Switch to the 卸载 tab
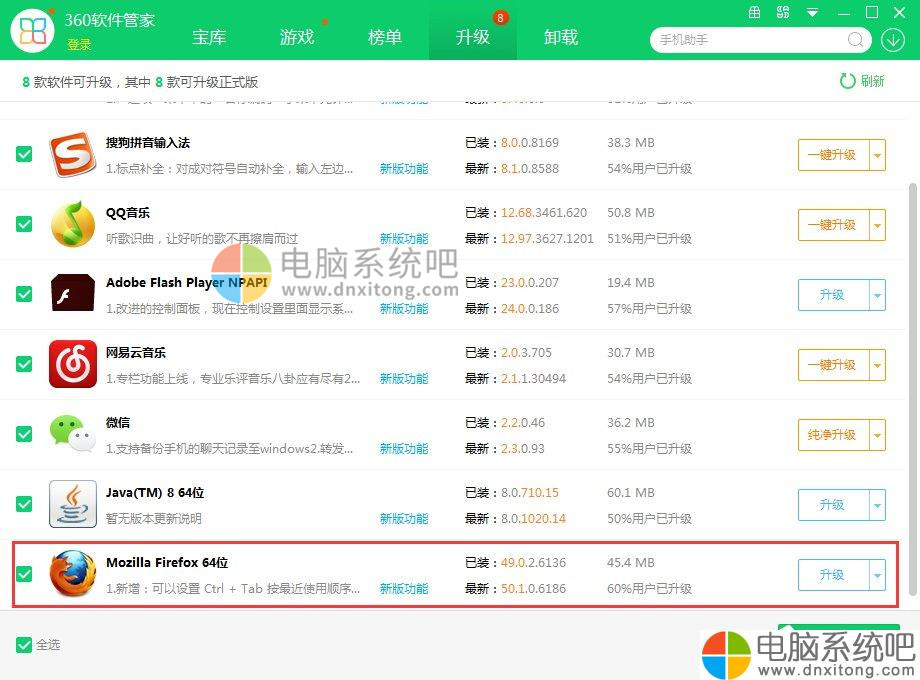Screen dimensions: 920x680 click(561, 37)
